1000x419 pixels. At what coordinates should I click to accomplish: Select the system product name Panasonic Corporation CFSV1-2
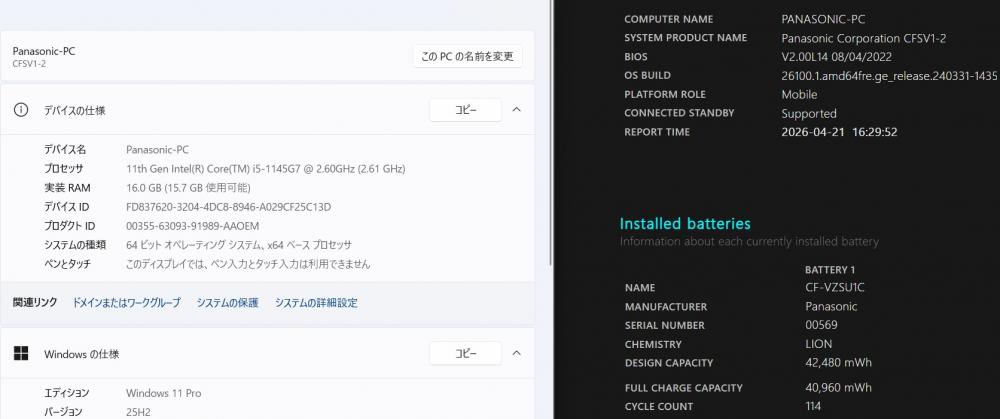click(864, 38)
